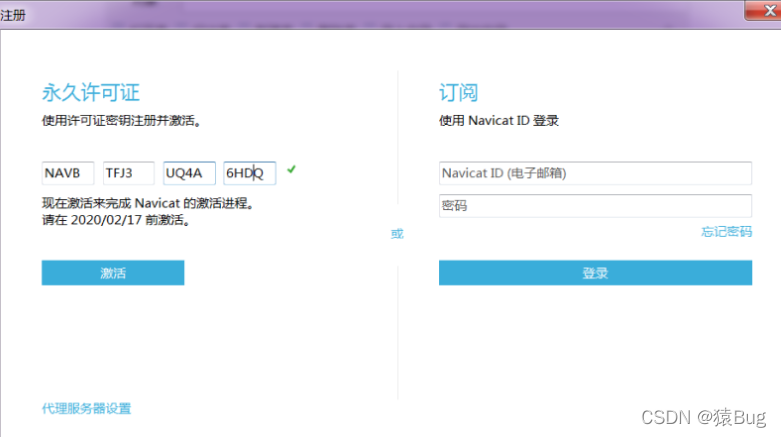
Task: Click the text 使用 Navicat ID 登录
Action: tap(499, 121)
